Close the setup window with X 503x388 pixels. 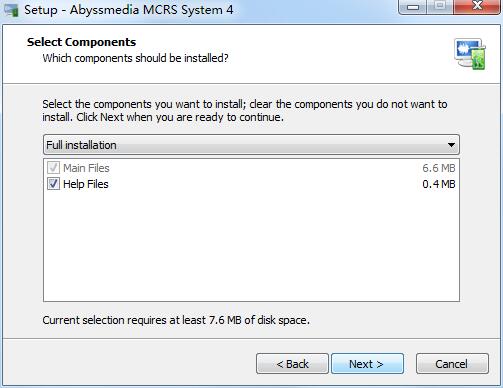click(x=477, y=7)
